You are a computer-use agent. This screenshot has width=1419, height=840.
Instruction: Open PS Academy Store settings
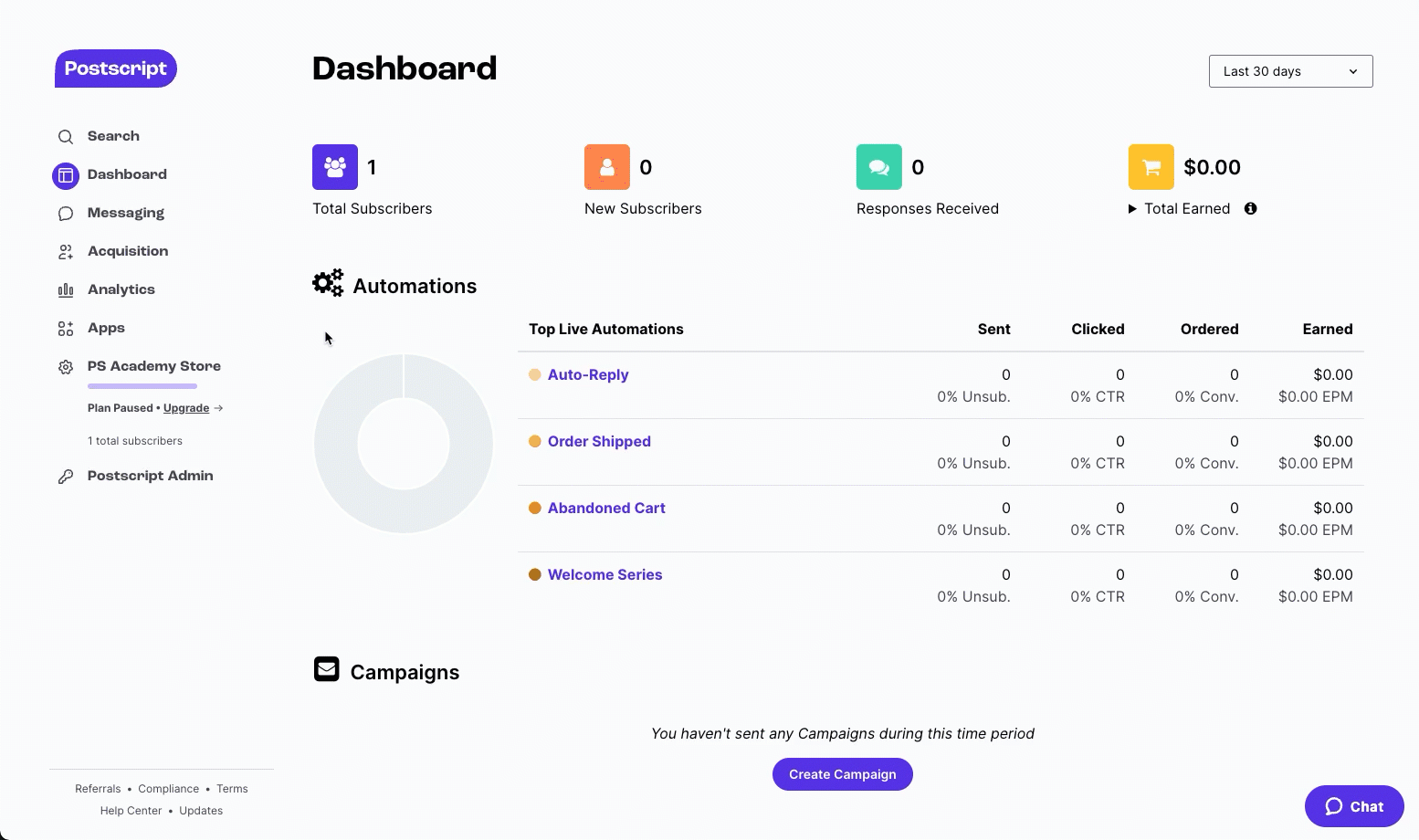[154, 366]
